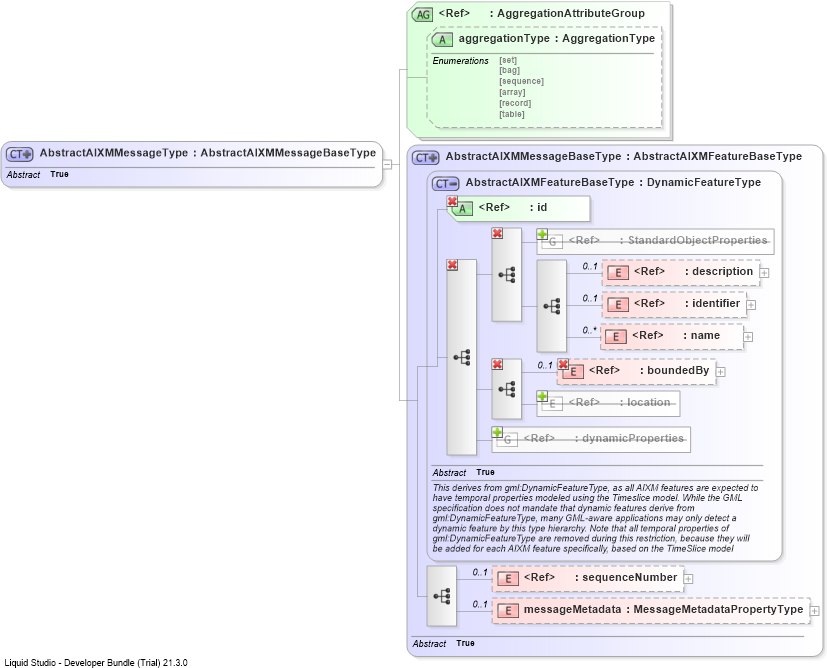This screenshot has height=668, width=827.
Task: Click the Enumerations label
Action: pos(460,61)
